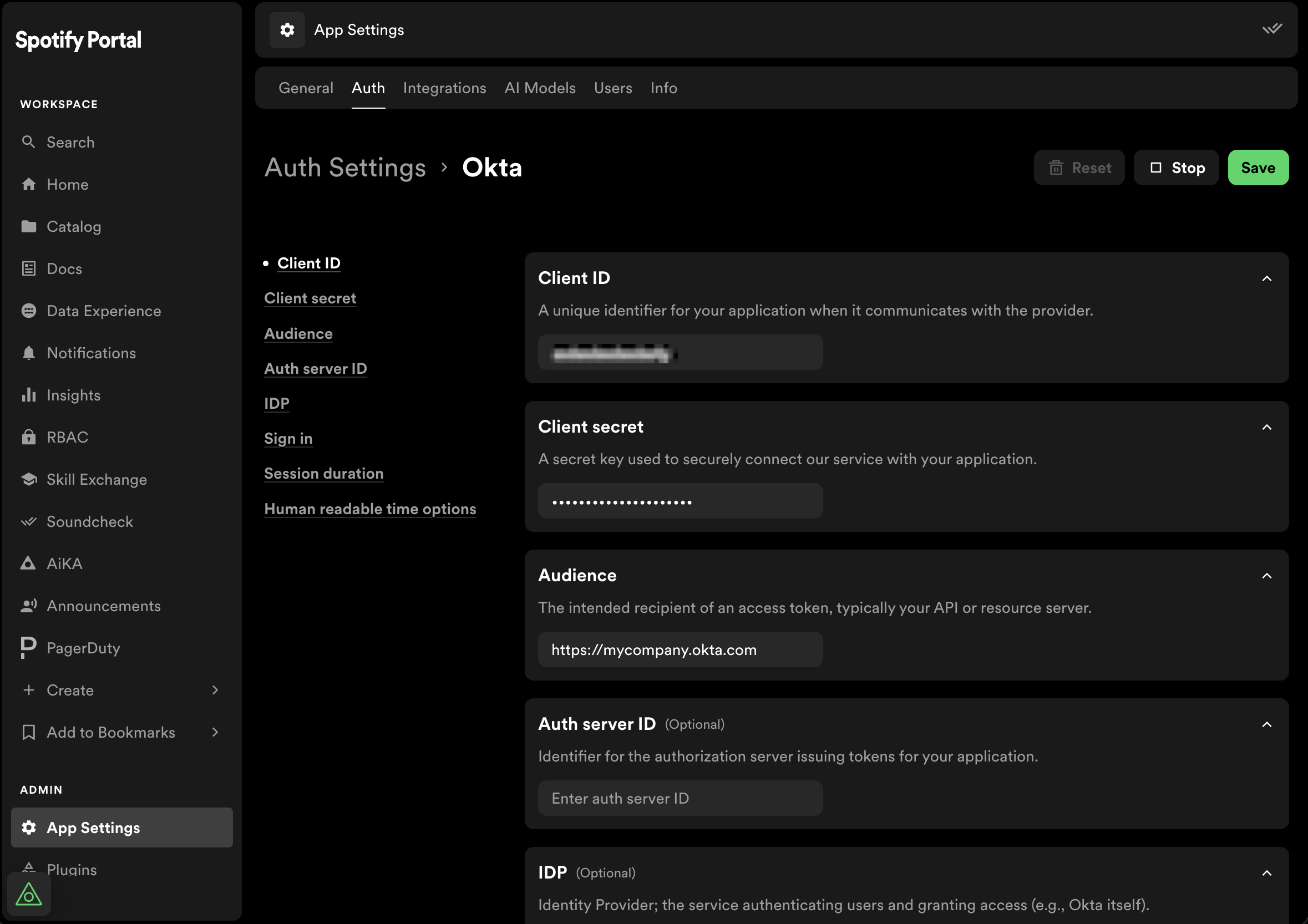Open RBAC lock icon
1308x924 pixels.
pos(28,437)
